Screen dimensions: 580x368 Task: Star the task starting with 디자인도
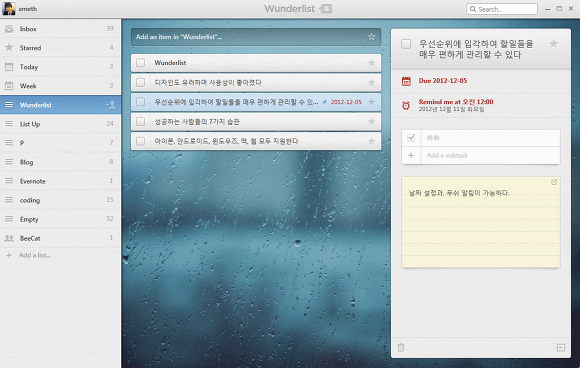[371, 82]
